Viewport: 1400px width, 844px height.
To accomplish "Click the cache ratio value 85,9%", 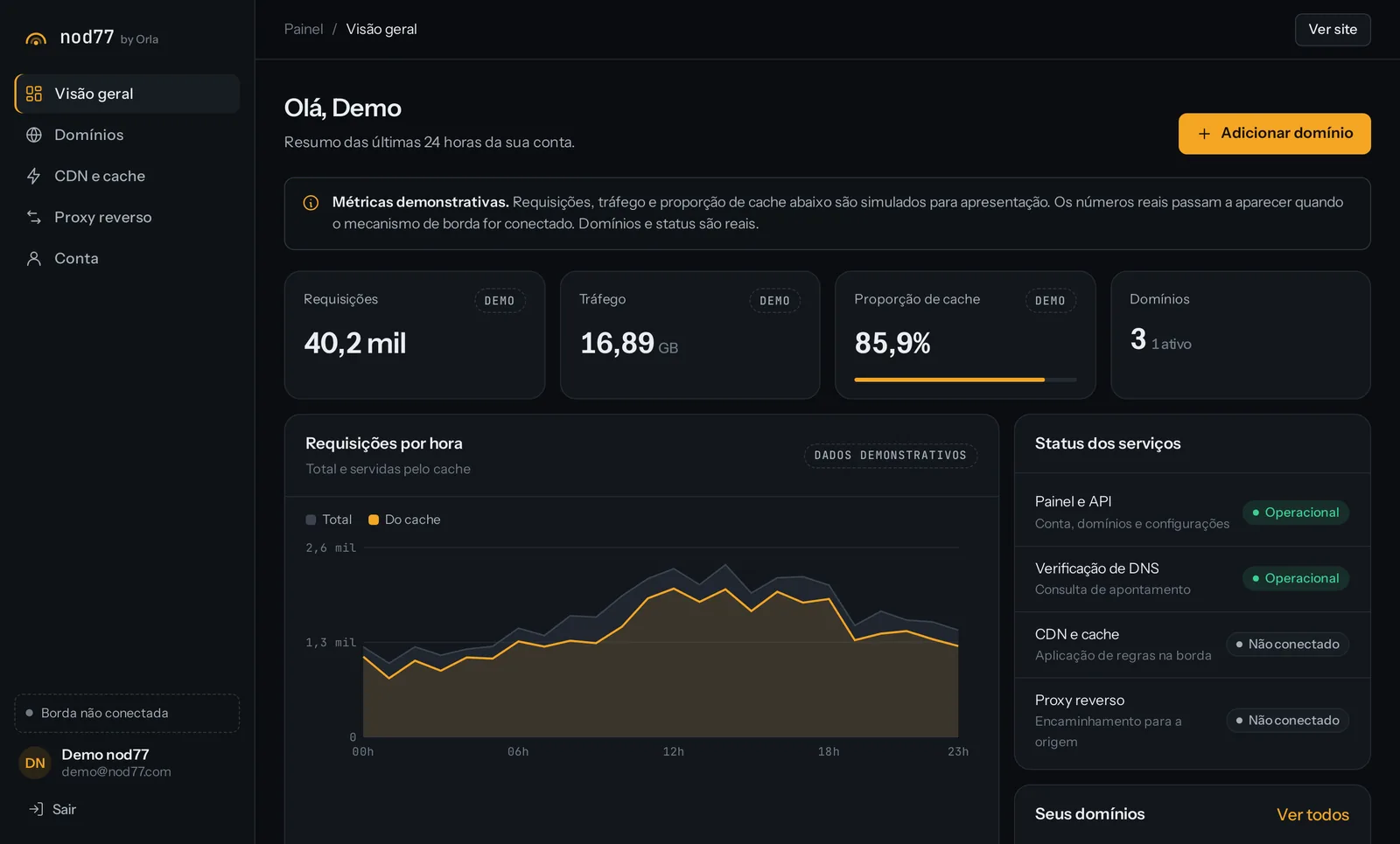I will coord(892,343).
